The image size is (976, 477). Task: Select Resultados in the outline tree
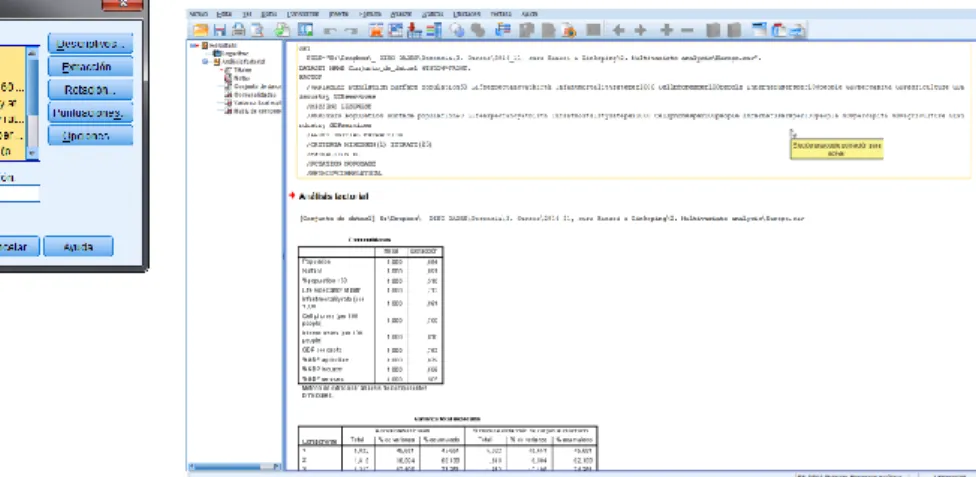223,45
